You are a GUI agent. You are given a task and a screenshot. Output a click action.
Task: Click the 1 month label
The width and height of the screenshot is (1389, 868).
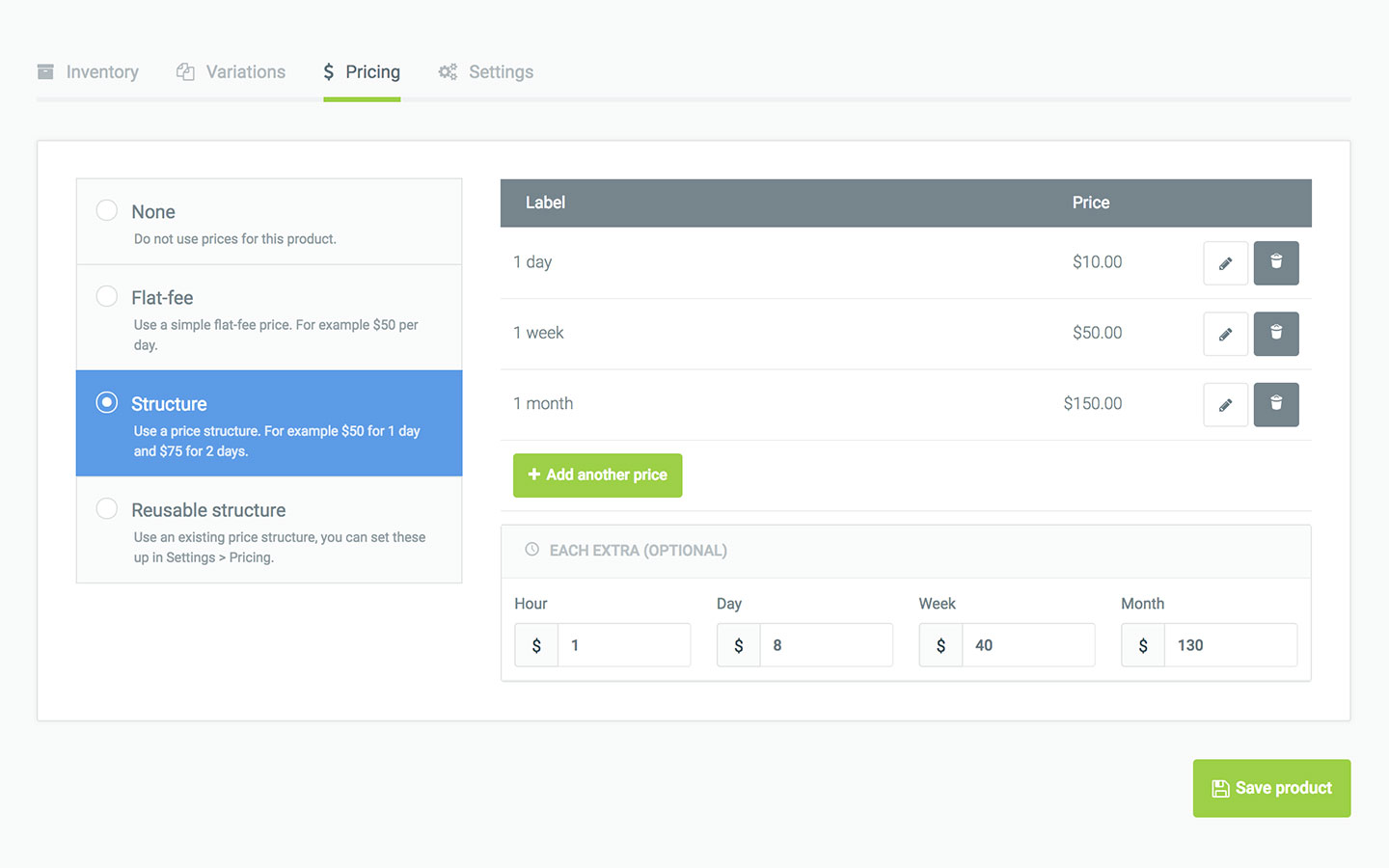click(543, 404)
